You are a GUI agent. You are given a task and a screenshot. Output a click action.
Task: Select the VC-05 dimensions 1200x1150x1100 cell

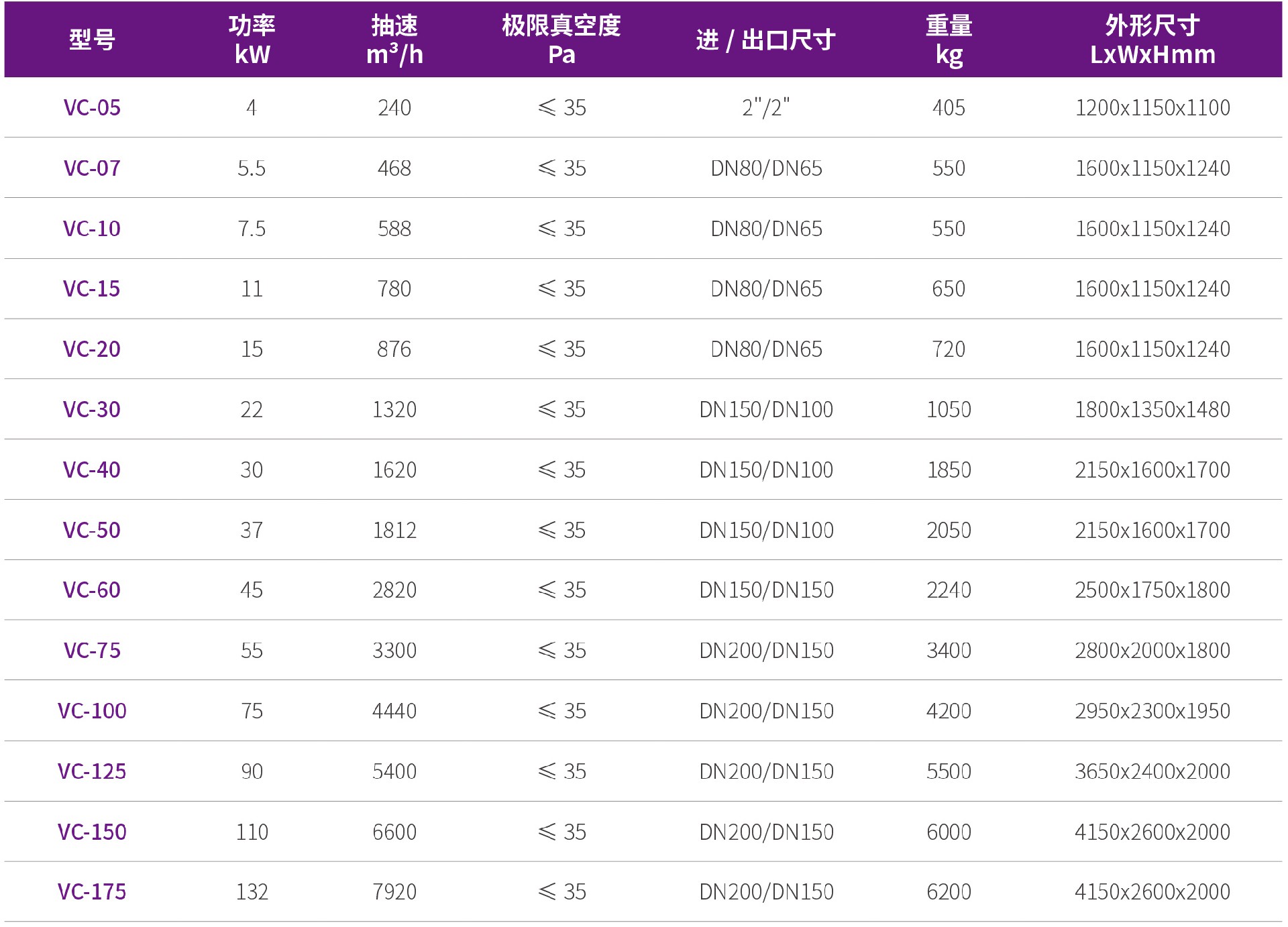coord(1152,108)
